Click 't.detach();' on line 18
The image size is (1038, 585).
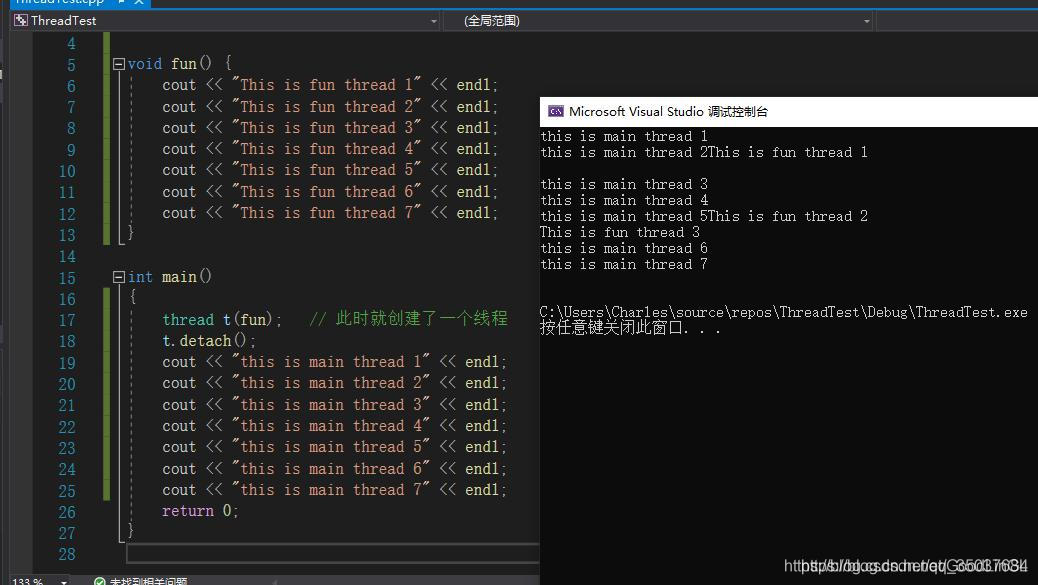(209, 341)
